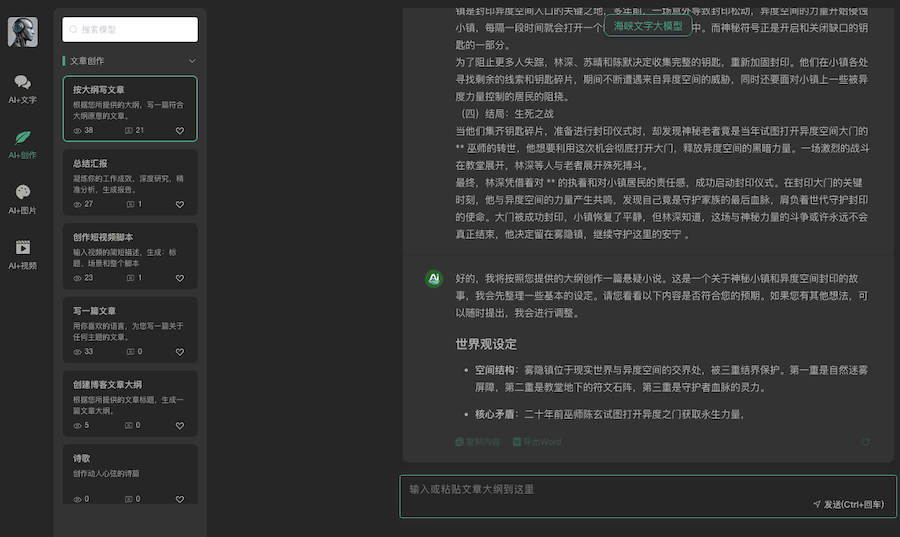The image size is (900, 537).
Task: Switch to the AI+创作 section
Action: 22,143
